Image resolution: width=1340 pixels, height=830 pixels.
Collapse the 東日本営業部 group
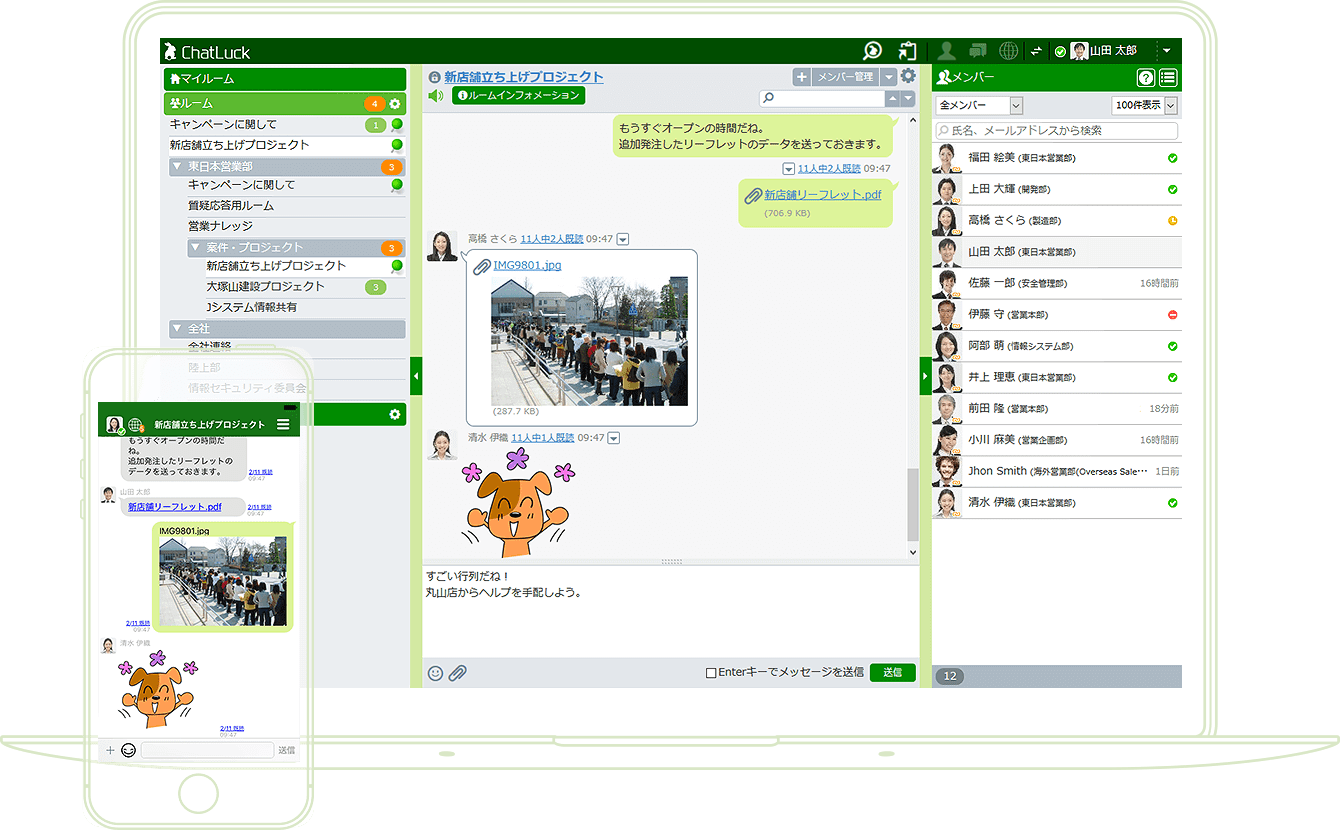click(x=177, y=167)
